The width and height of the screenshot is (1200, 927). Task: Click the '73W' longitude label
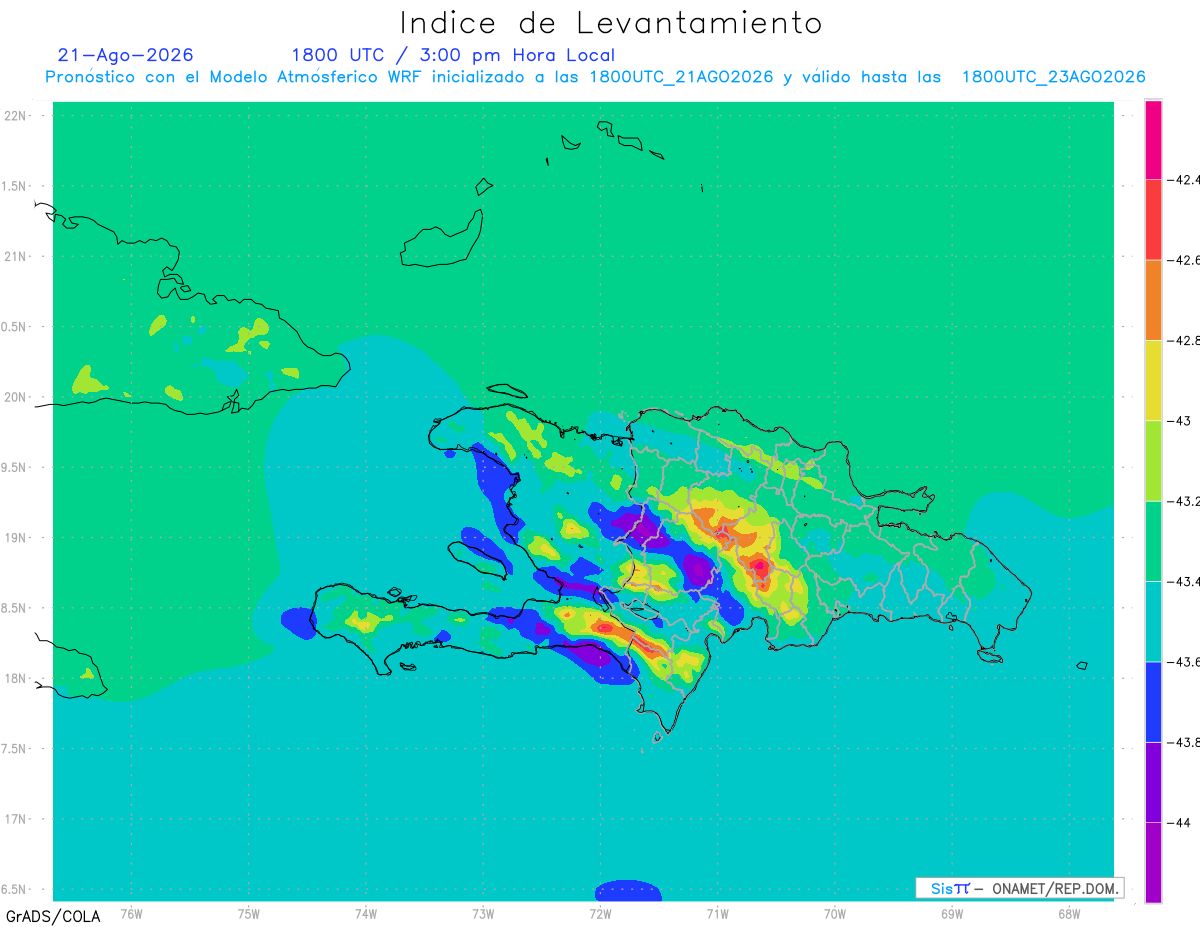483,912
